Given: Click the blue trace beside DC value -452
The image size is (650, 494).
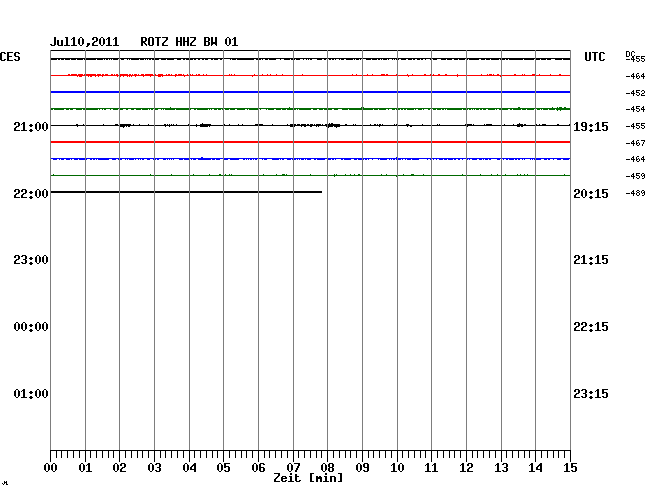Looking at the screenshot, I should pyautogui.click(x=310, y=92).
